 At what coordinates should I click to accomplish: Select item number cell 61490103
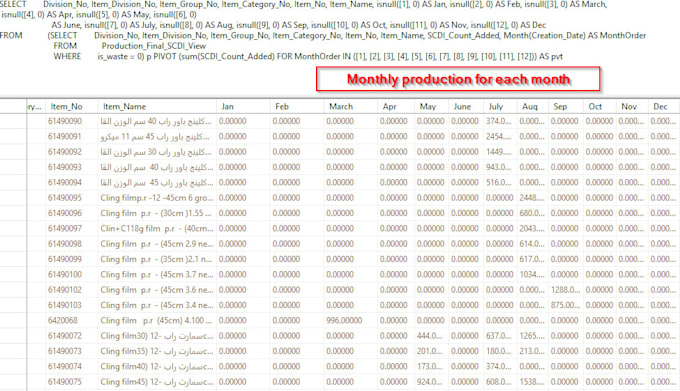click(65, 305)
